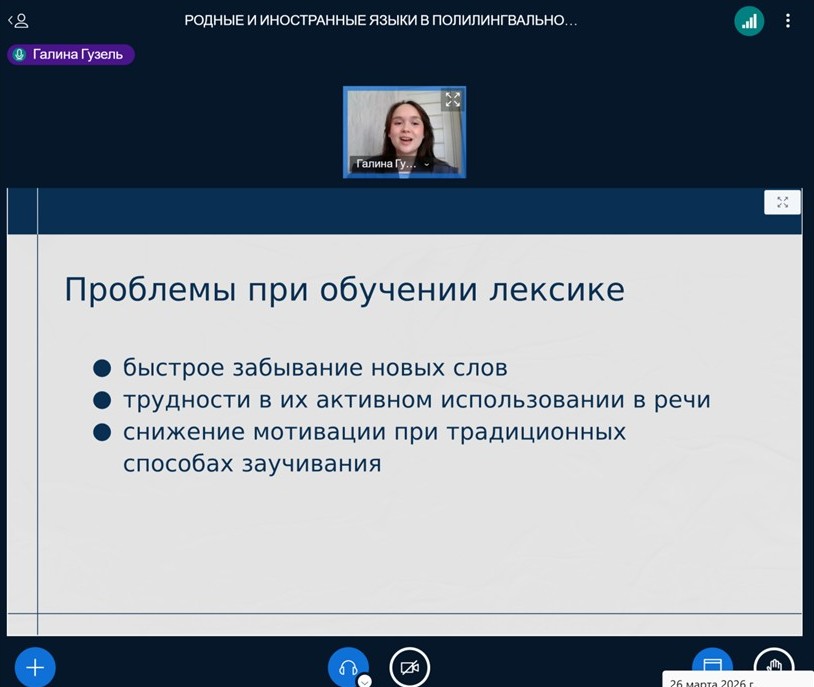Toggle the headphones listen-only audio button
This screenshot has width=814, height=687.
[348, 667]
